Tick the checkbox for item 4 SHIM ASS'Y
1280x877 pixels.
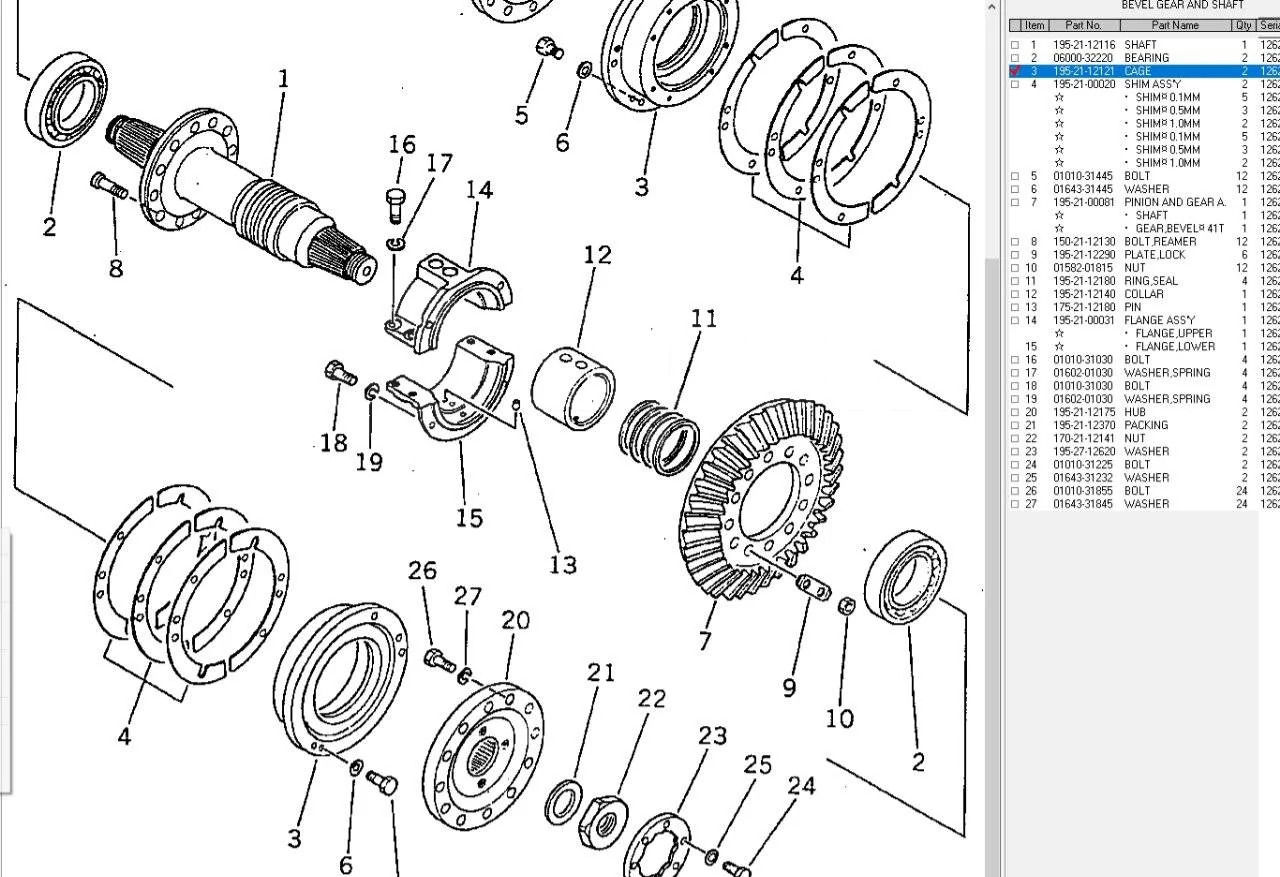point(1015,84)
